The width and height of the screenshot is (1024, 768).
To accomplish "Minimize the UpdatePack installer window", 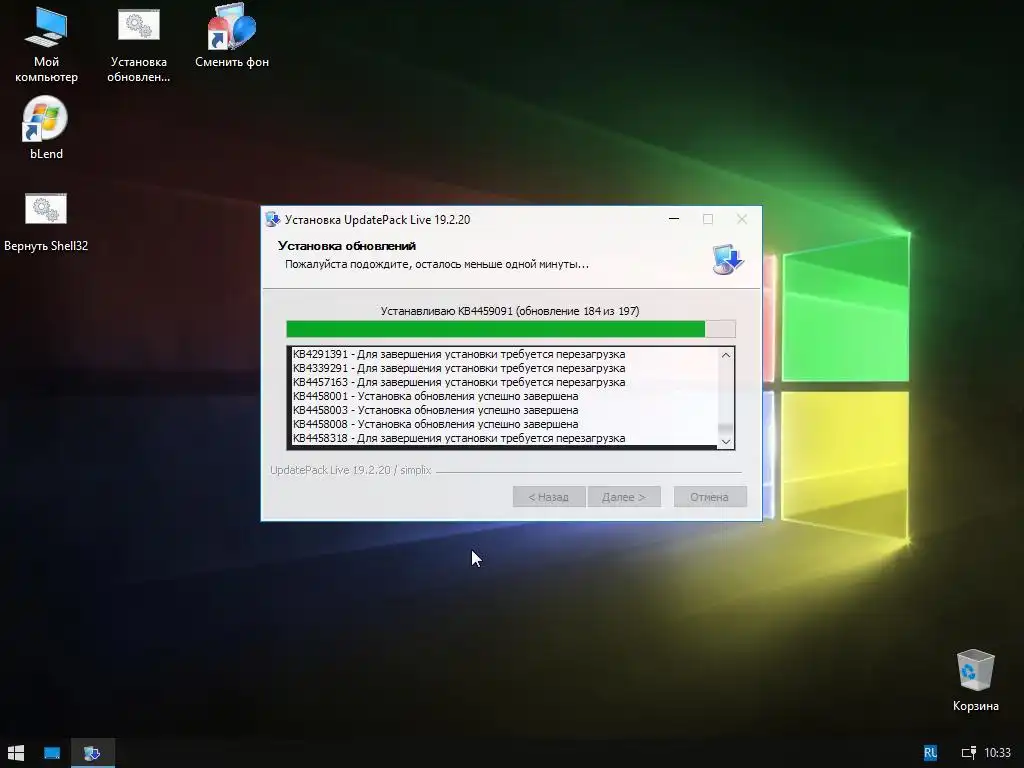I will (674, 219).
